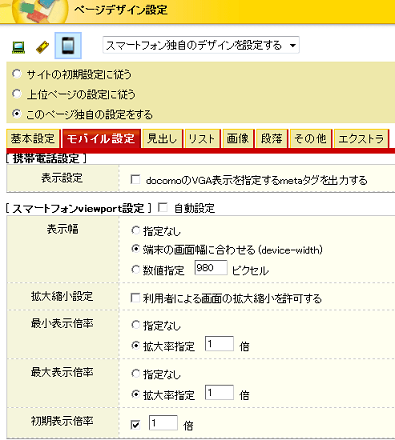Viewport: 395px width, 440px height.
Task: Switch to the 基本設定 tab
Action: [x=33, y=138]
